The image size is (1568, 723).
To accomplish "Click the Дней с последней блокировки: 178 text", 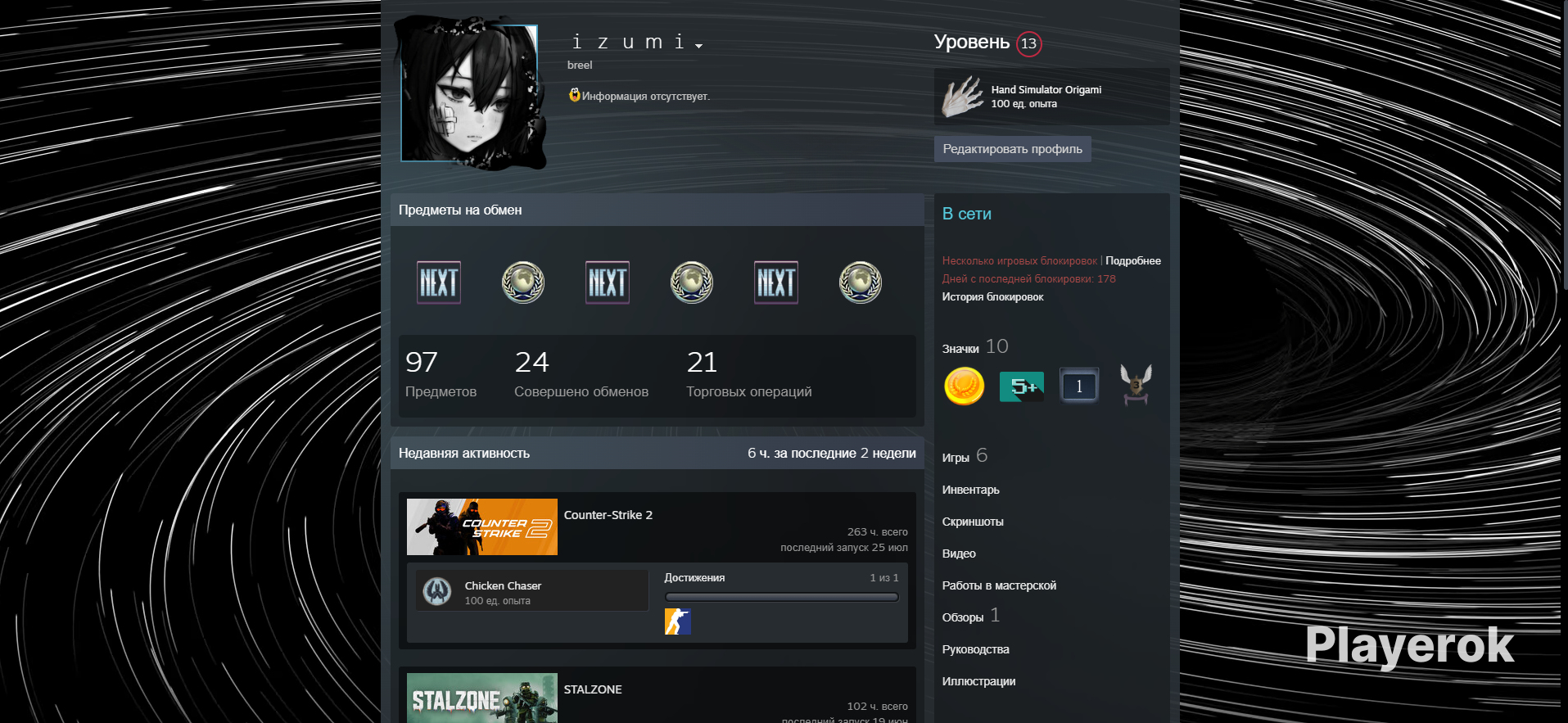I will pyautogui.click(x=1028, y=279).
